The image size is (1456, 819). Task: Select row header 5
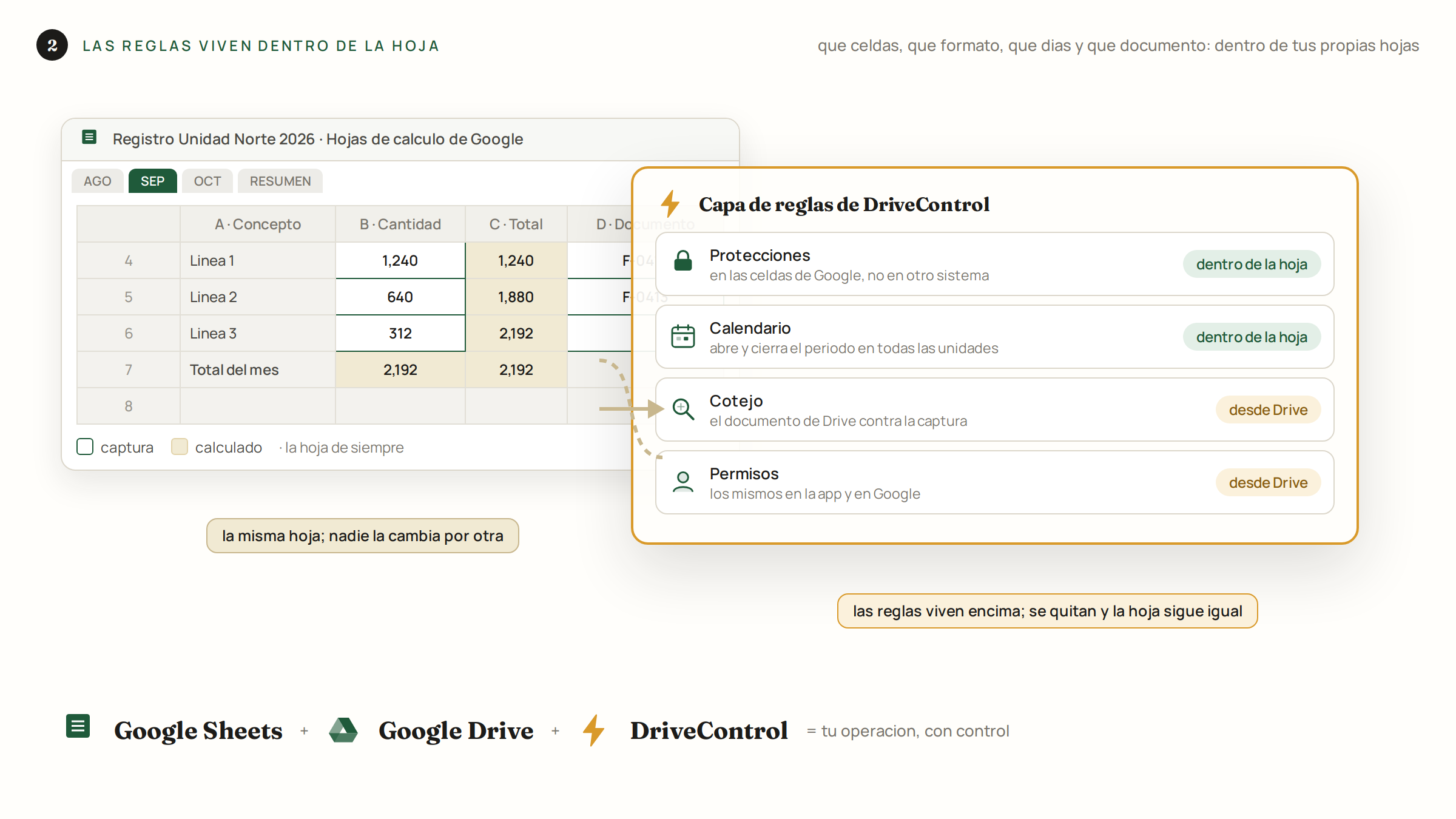129,297
